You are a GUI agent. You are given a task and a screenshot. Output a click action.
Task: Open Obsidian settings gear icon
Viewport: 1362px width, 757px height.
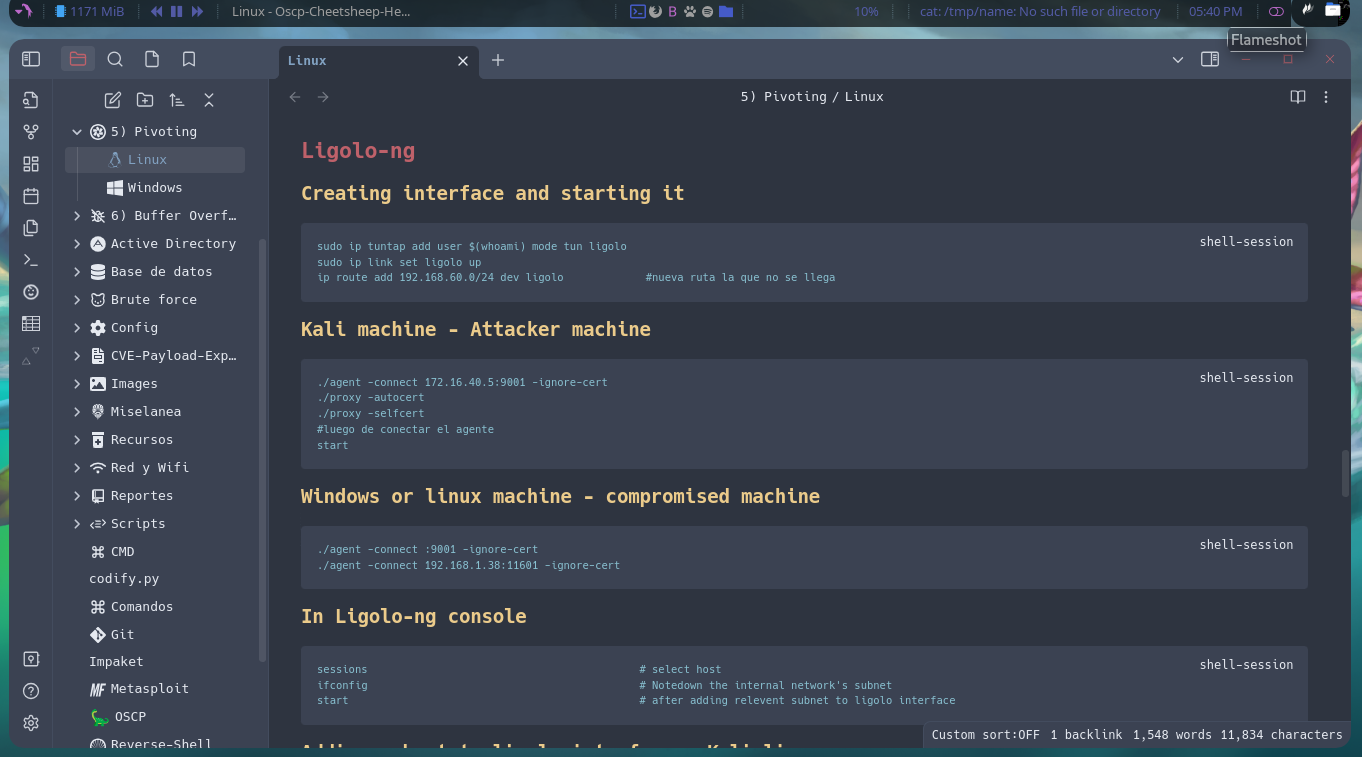(31, 723)
